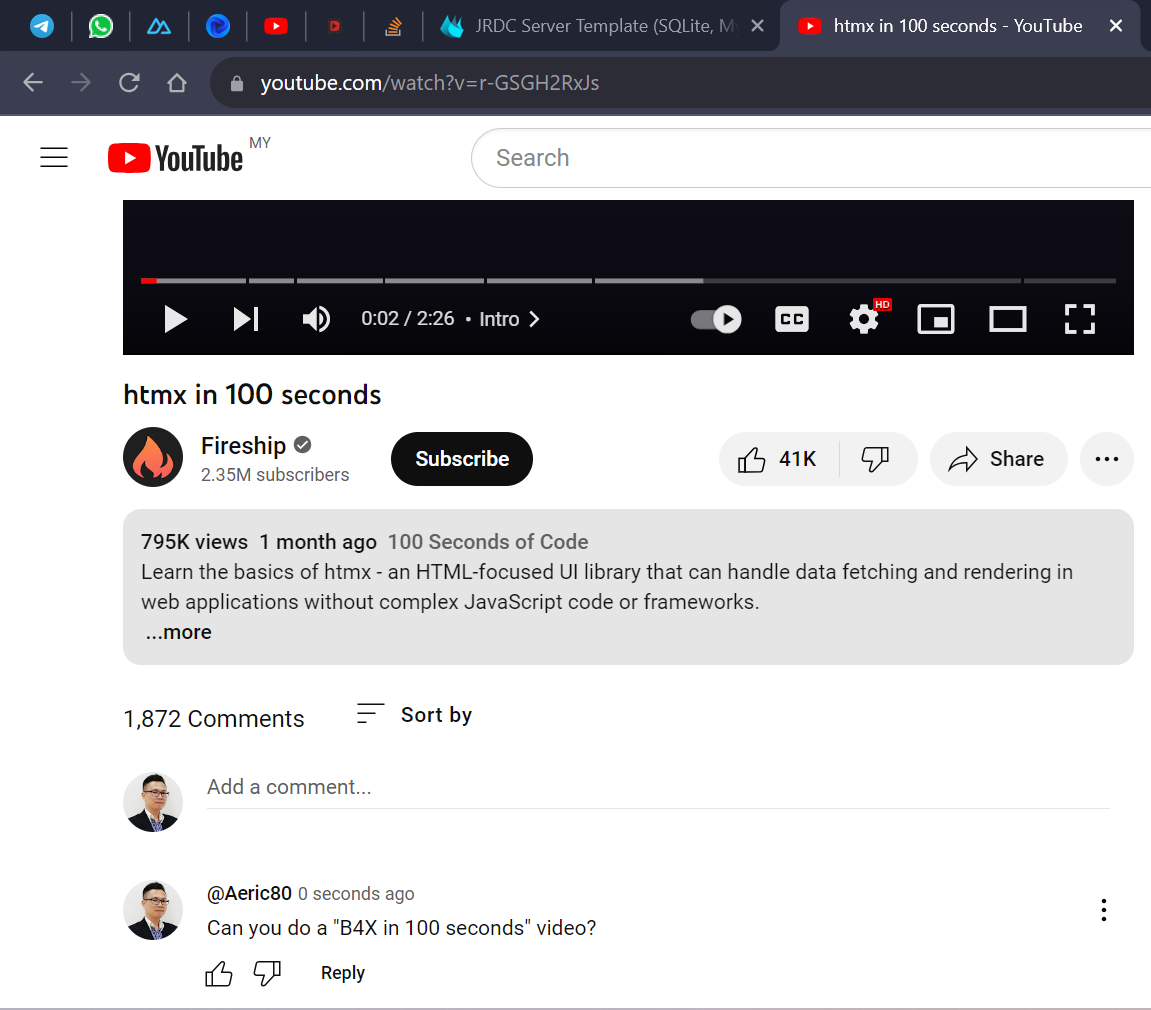Enter full screen mode
This screenshot has width=1151, height=1010.
click(x=1080, y=319)
